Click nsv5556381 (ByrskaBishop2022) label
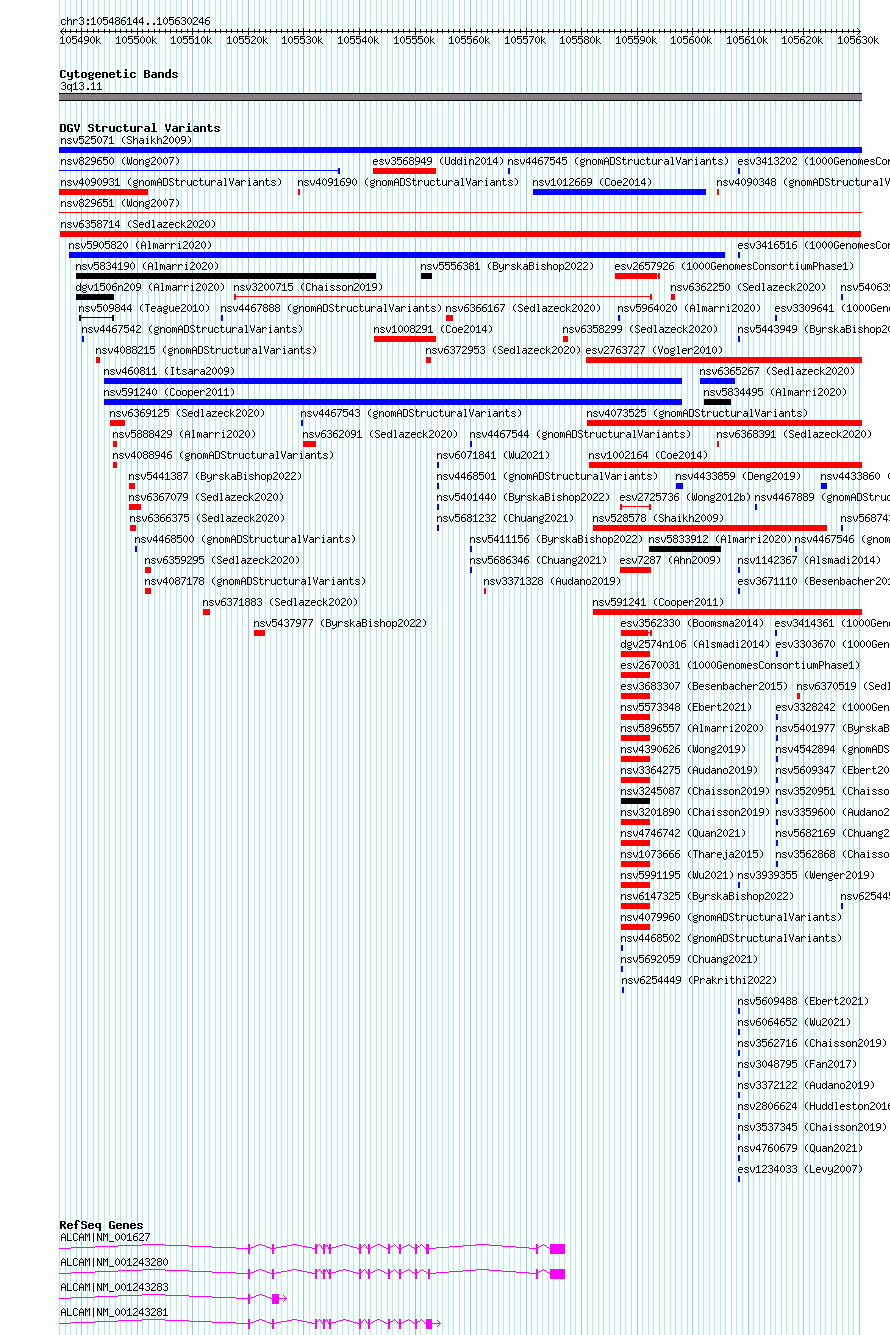 click(508, 266)
